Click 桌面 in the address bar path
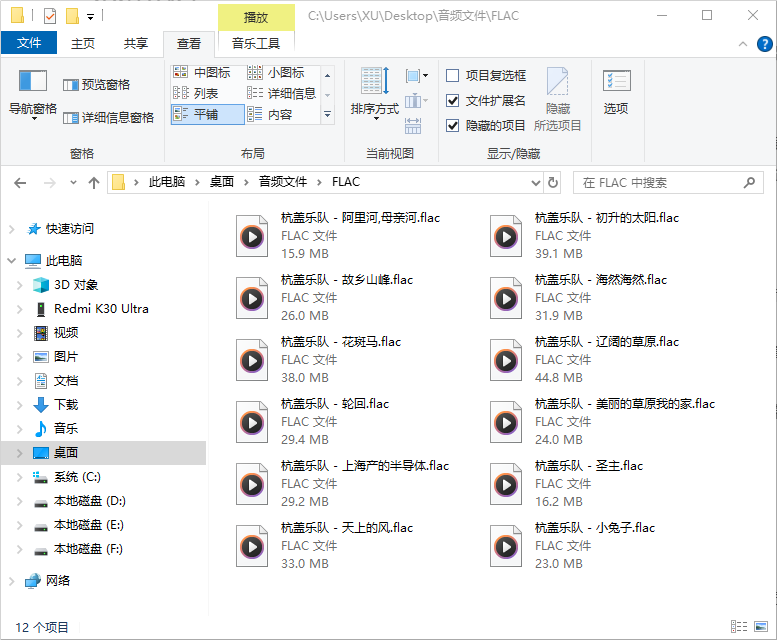 click(222, 182)
